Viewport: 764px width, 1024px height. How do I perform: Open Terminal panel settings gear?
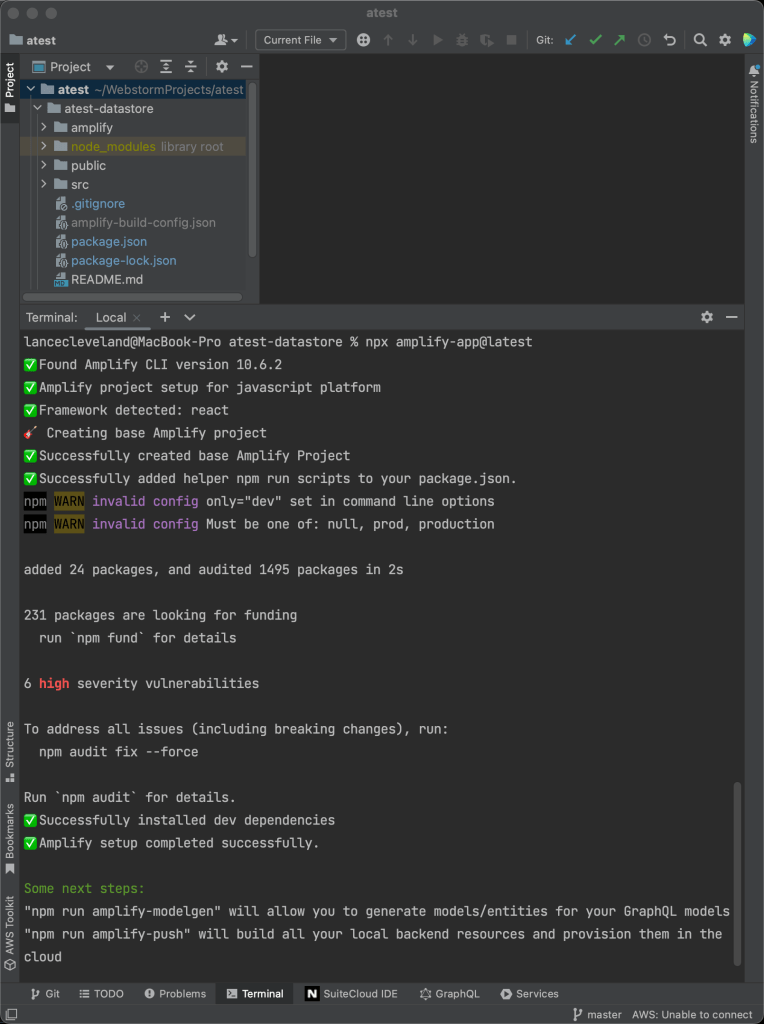(707, 317)
